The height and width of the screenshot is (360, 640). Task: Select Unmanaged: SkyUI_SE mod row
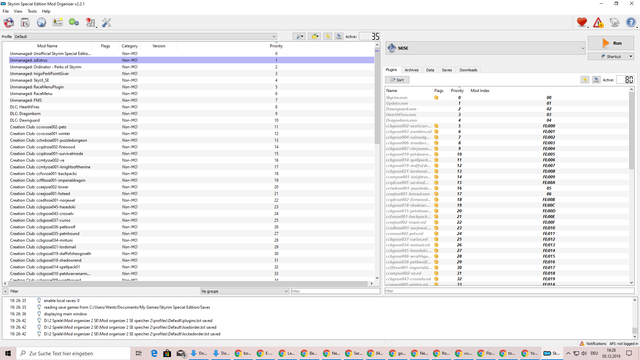coord(191,80)
